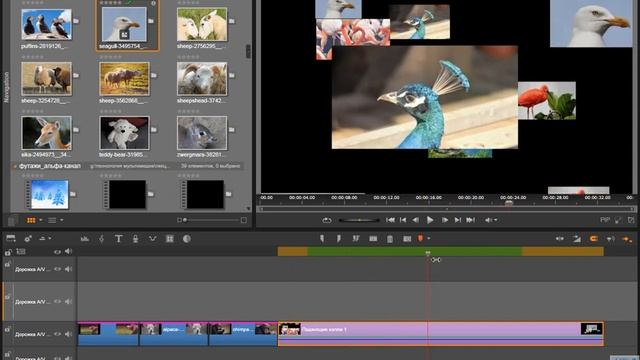
Task: Mute the first A/V track speaker
Action: (68, 269)
